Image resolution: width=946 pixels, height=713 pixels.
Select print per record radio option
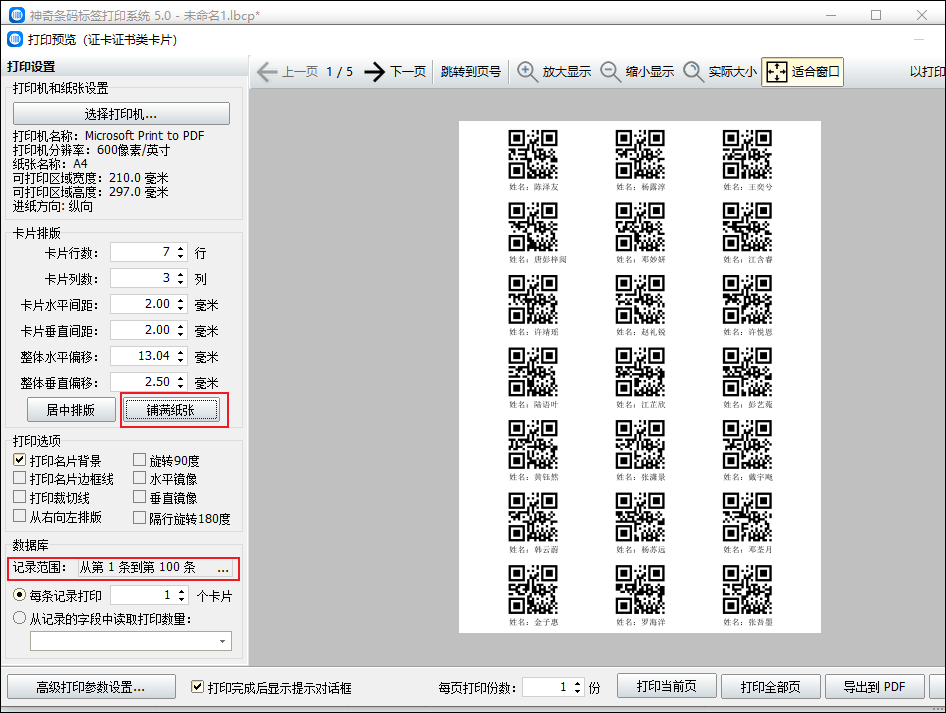click(19, 595)
